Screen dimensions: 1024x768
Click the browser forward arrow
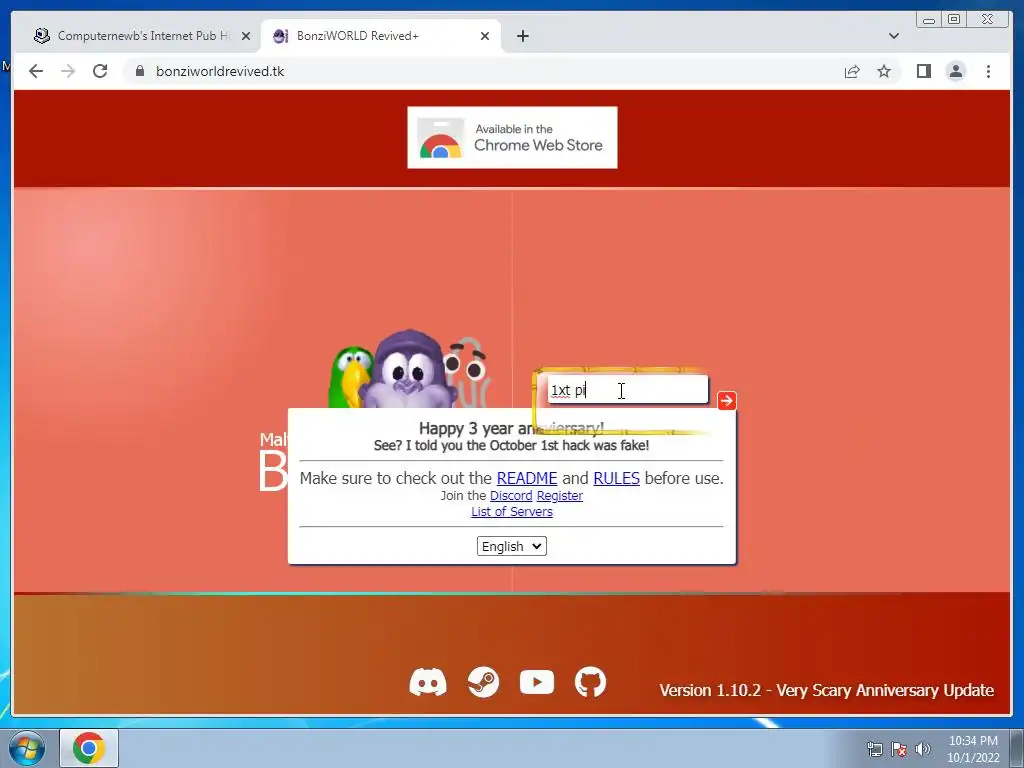(68, 71)
